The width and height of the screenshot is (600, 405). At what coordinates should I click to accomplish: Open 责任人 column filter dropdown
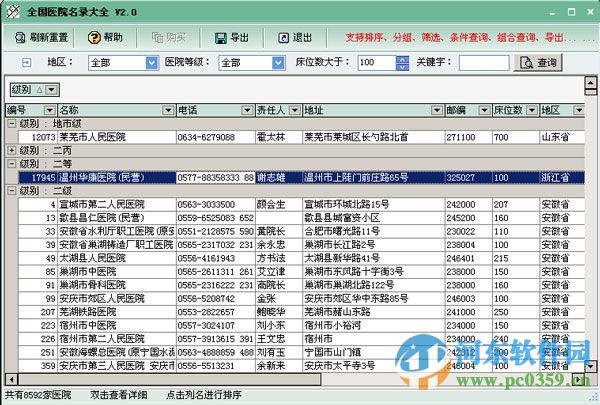(294, 110)
